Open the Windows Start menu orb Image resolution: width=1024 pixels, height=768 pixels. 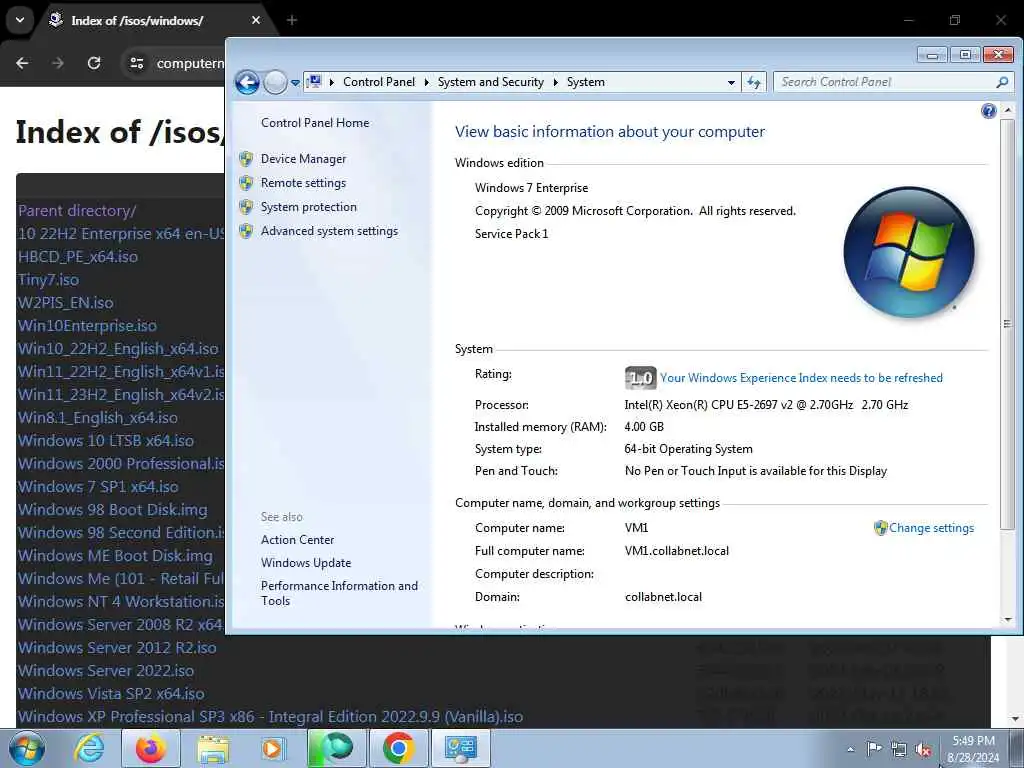point(27,748)
